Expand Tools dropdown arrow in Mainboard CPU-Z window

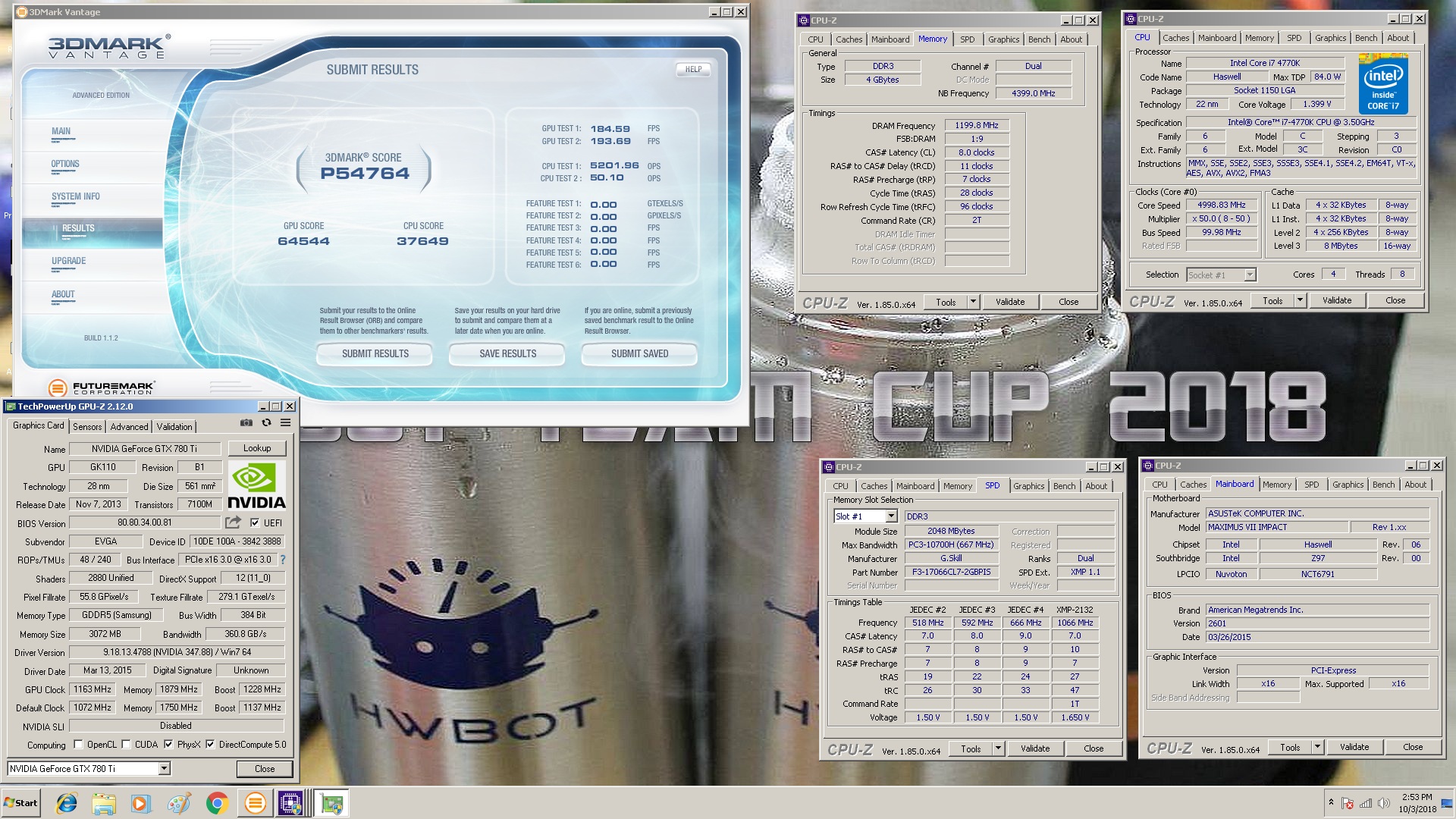1317,747
